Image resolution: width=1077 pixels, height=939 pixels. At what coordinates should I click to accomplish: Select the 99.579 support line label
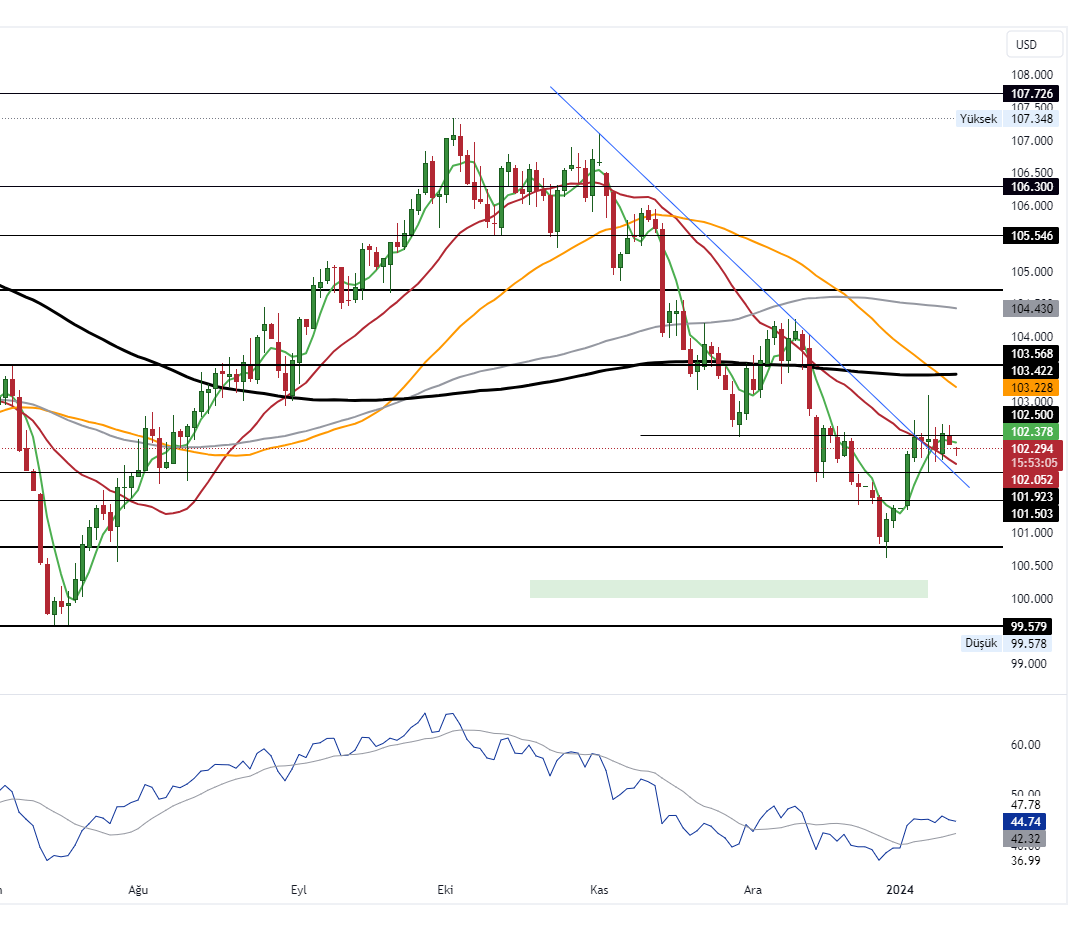[x=1031, y=626]
